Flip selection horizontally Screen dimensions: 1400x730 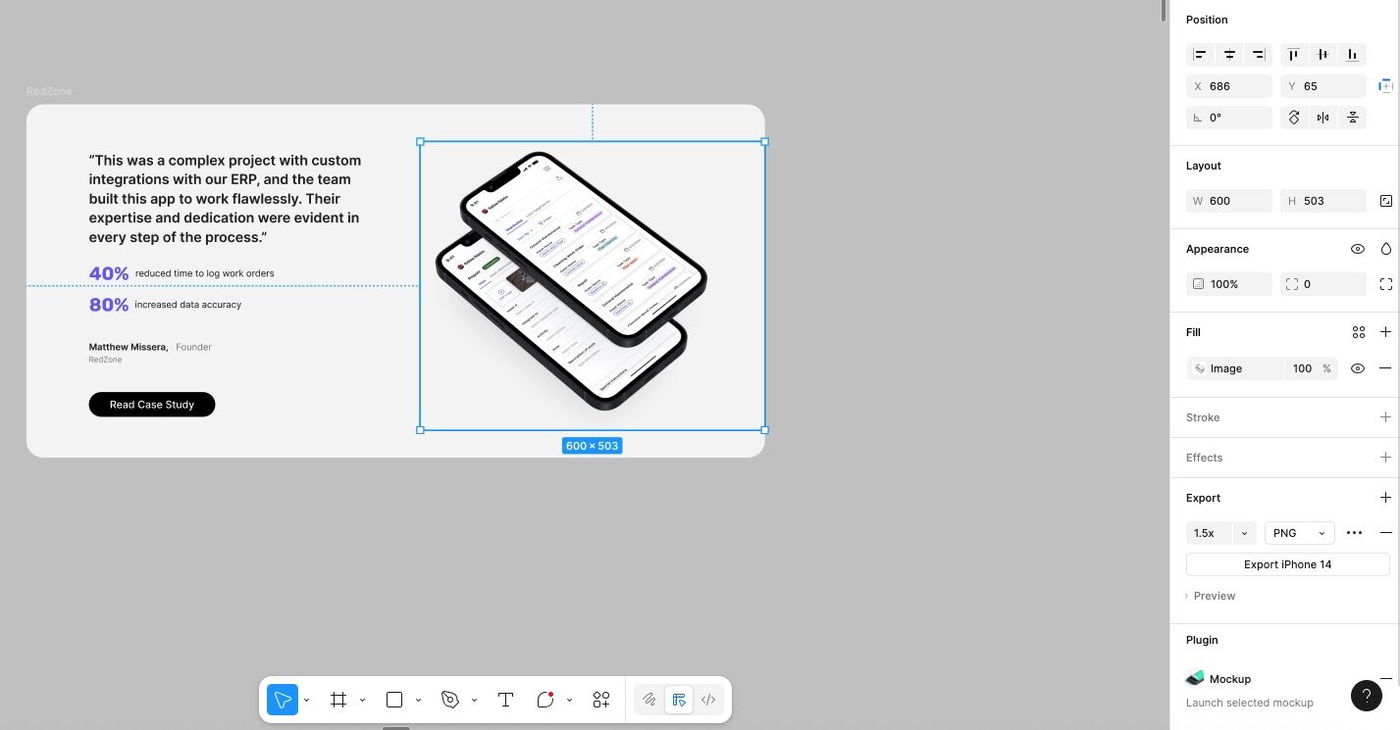tap(1323, 118)
